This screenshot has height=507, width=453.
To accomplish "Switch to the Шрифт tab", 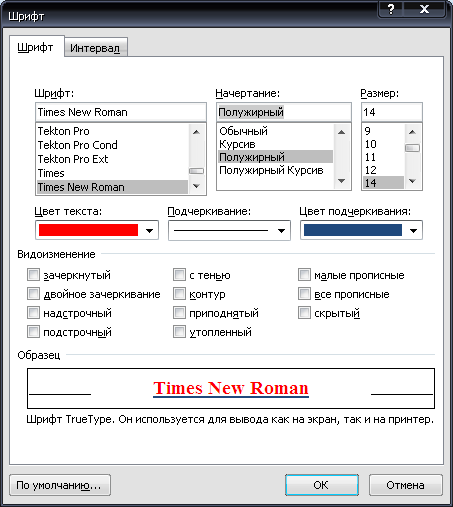I will [36, 47].
